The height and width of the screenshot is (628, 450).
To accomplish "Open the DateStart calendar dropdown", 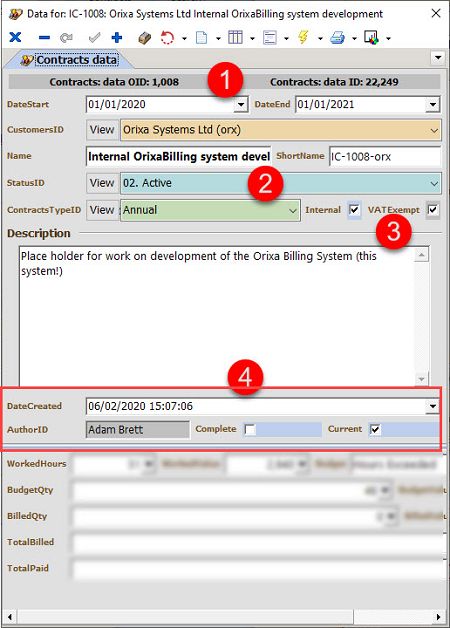I will 240,105.
